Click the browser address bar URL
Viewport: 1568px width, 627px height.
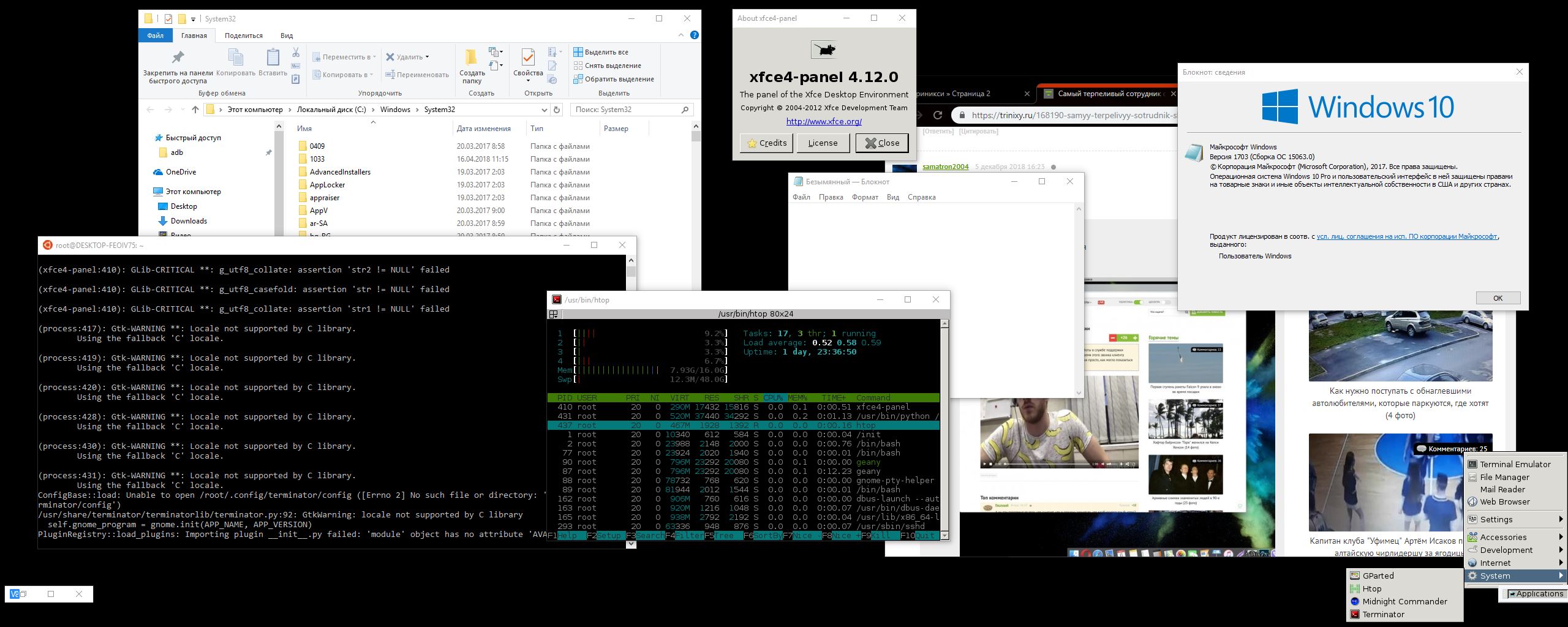point(1074,115)
